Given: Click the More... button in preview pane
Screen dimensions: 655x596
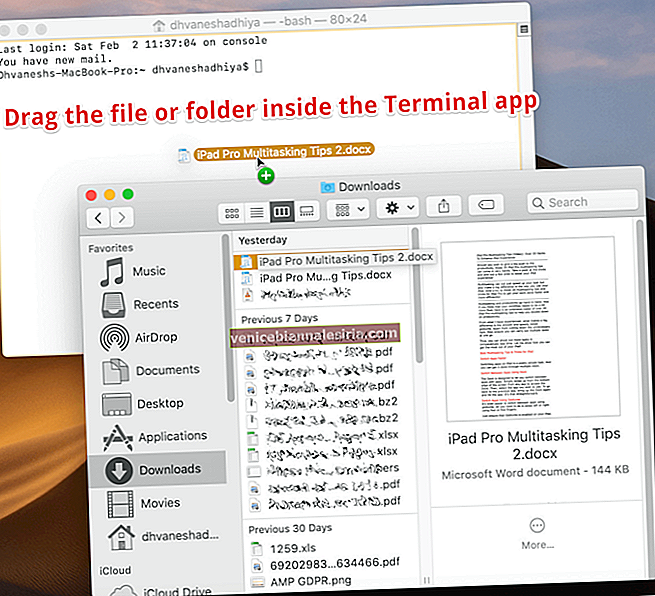Looking at the screenshot, I should 537,534.
